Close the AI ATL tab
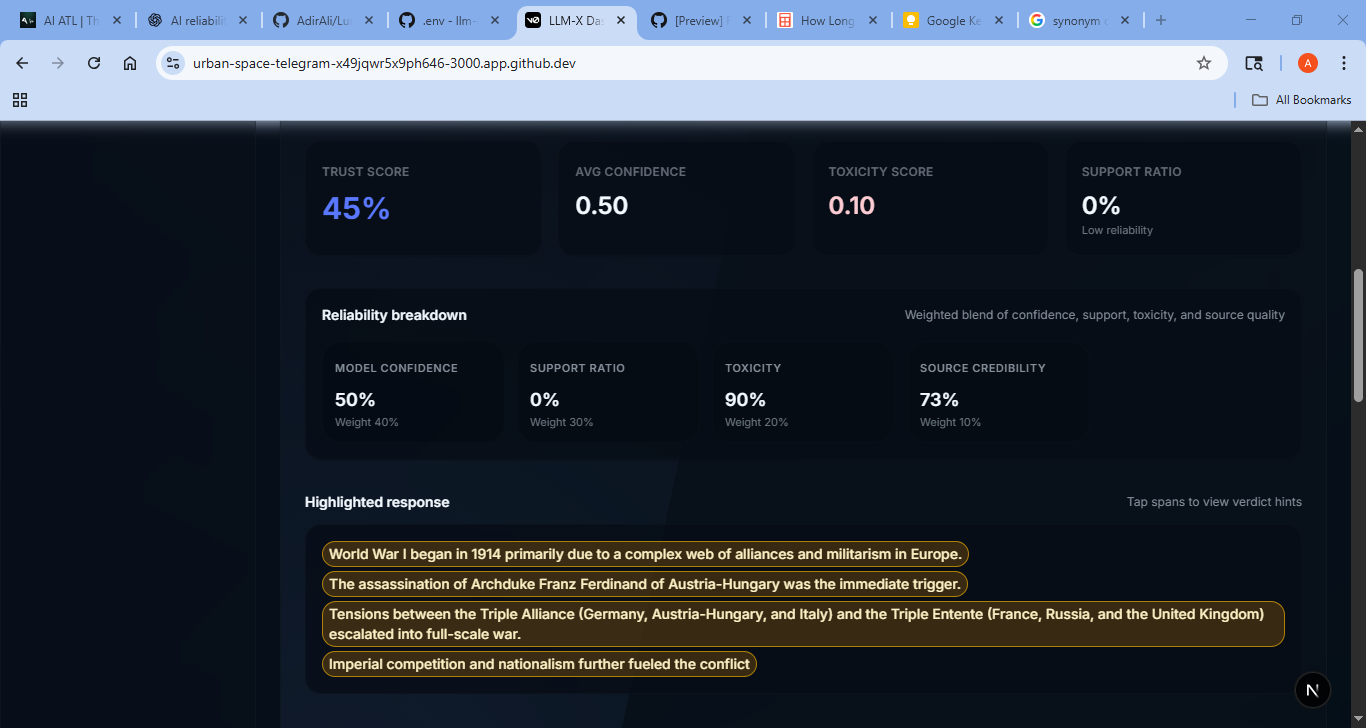This screenshot has width=1366, height=728. (x=117, y=20)
